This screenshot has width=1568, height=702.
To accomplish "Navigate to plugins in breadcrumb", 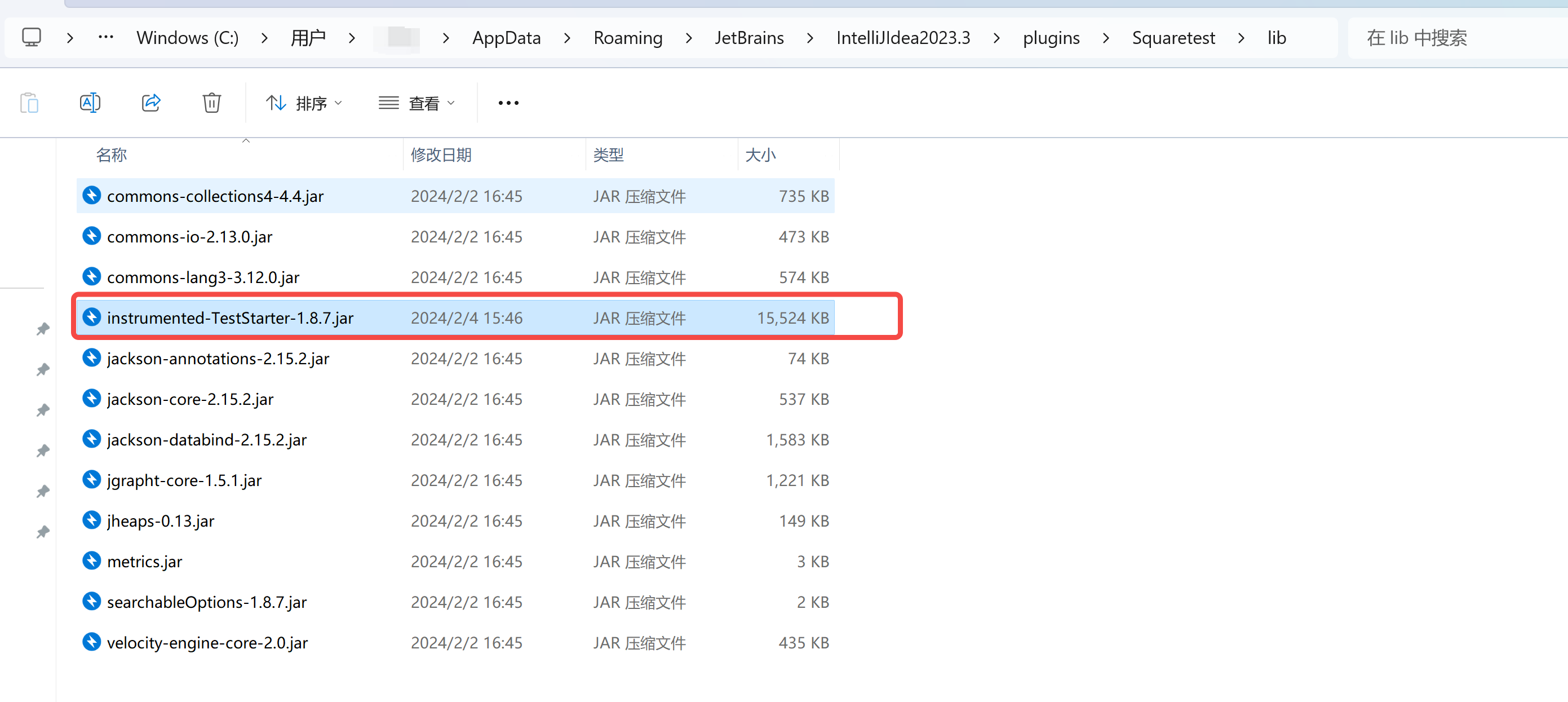I will [x=1051, y=38].
